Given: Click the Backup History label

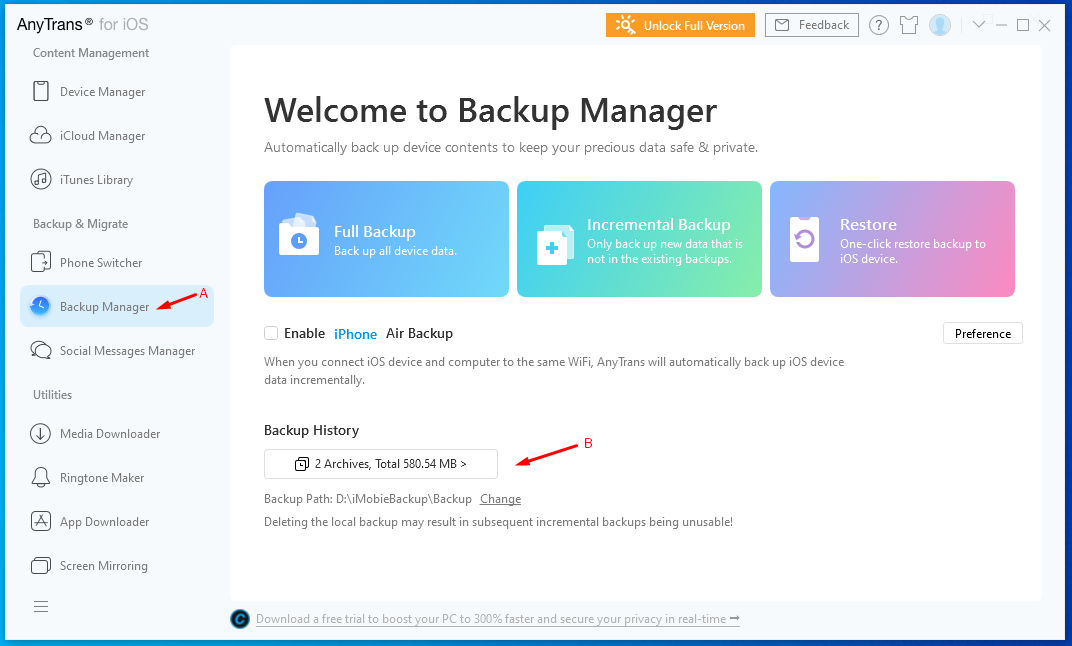Looking at the screenshot, I should pyautogui.click(x=311, y=430).
